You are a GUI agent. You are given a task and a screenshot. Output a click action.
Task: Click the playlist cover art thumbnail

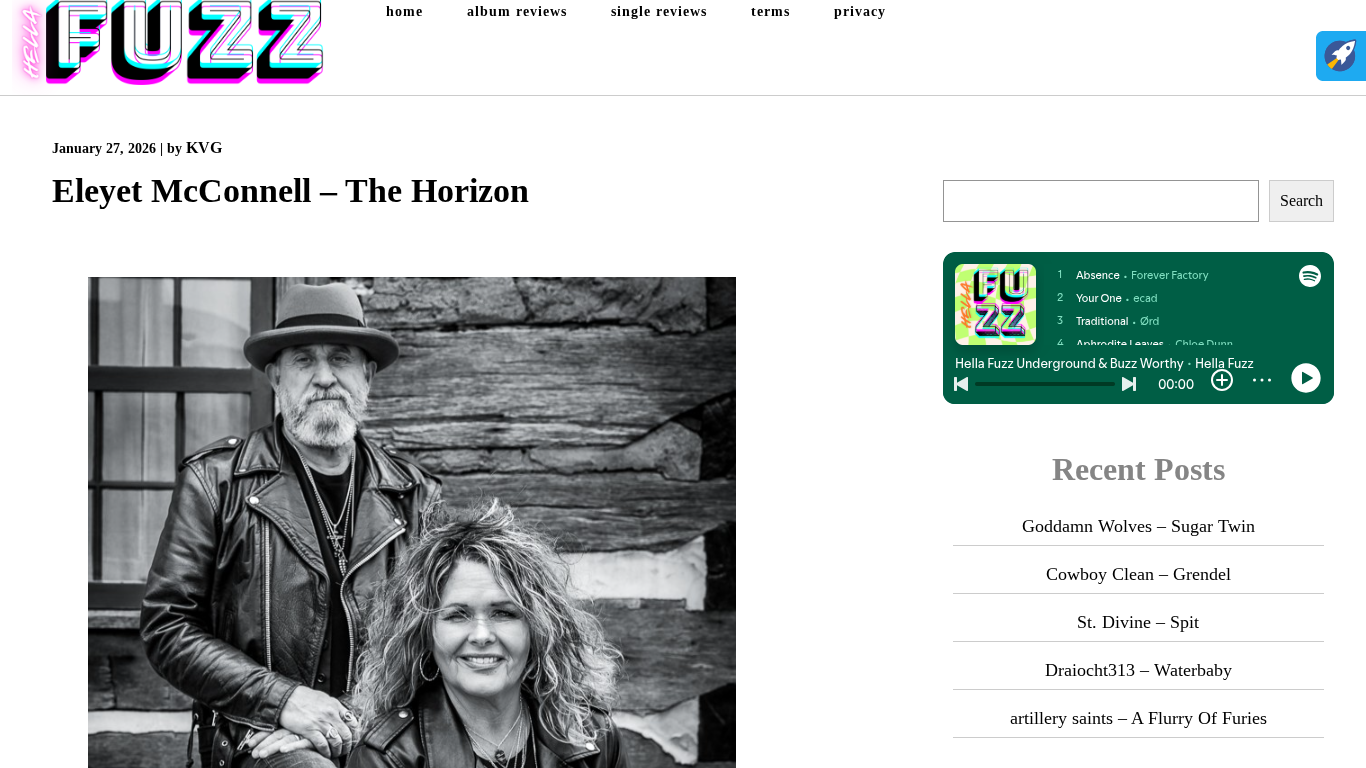(995, 304)
